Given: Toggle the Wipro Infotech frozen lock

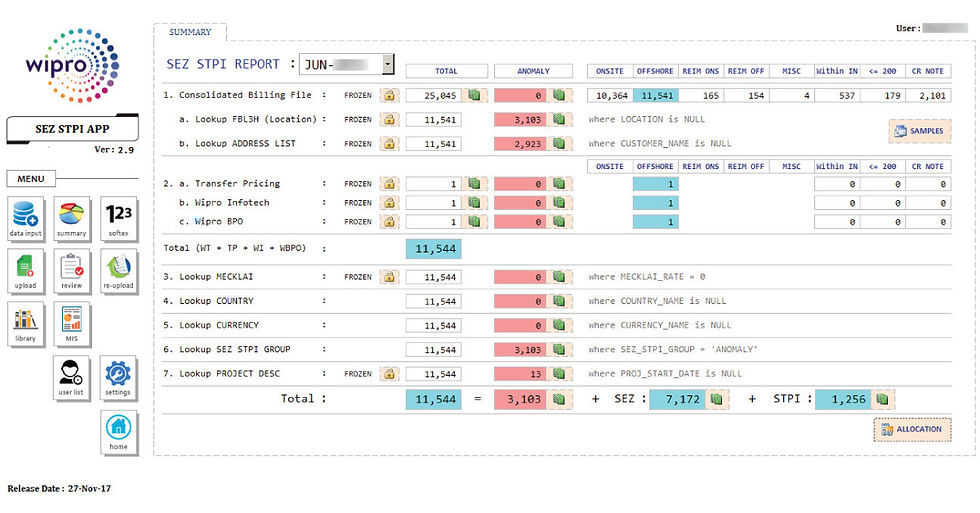Looking at the screenshot, I should [389, 203].
